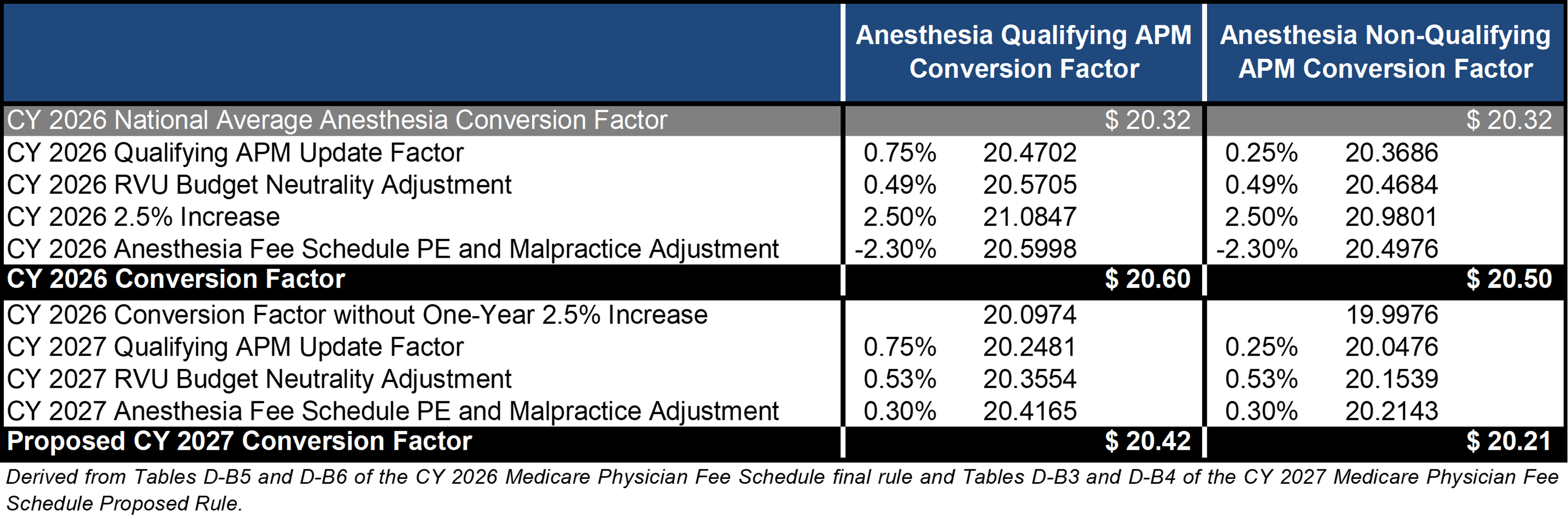Select the CY 2026 Conversion Factor black row label
The width and height of the screenshot is (1568, 520).
pyautogui.click(x=176, y=278)
